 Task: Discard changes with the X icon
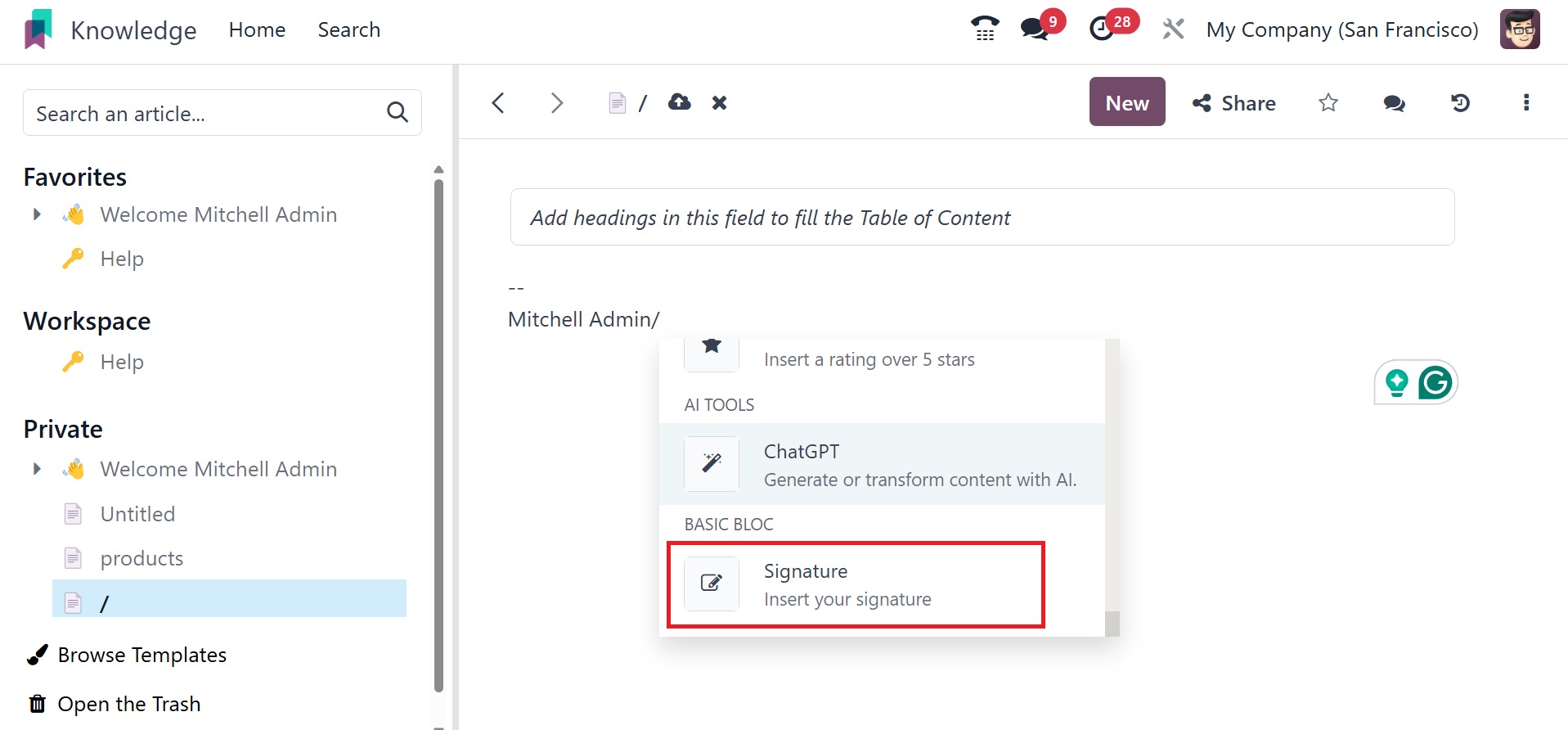(x=719, y=102)
